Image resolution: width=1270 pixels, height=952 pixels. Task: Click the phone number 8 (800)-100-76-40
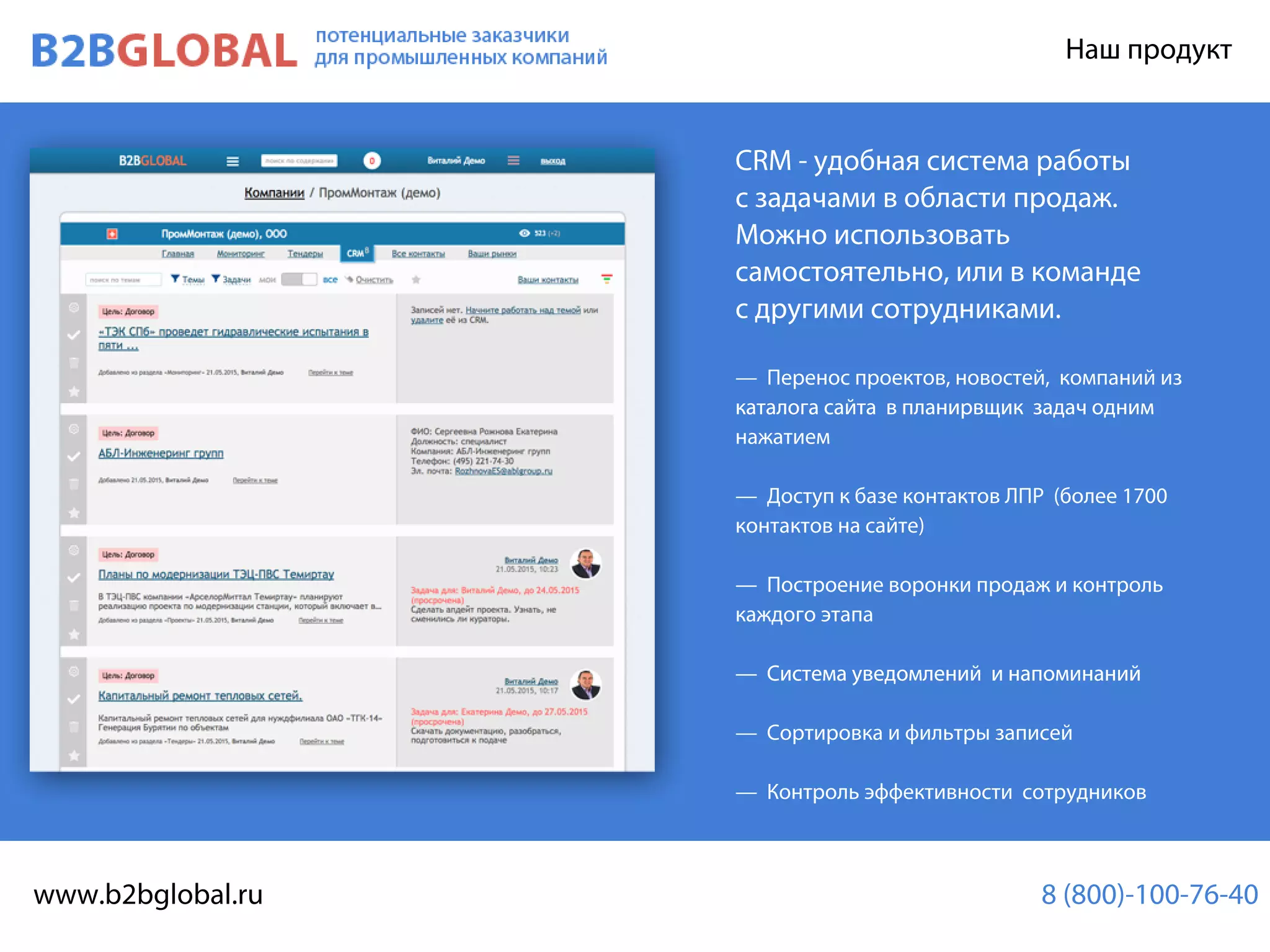pyautogui.click(x=1149, y=895)
